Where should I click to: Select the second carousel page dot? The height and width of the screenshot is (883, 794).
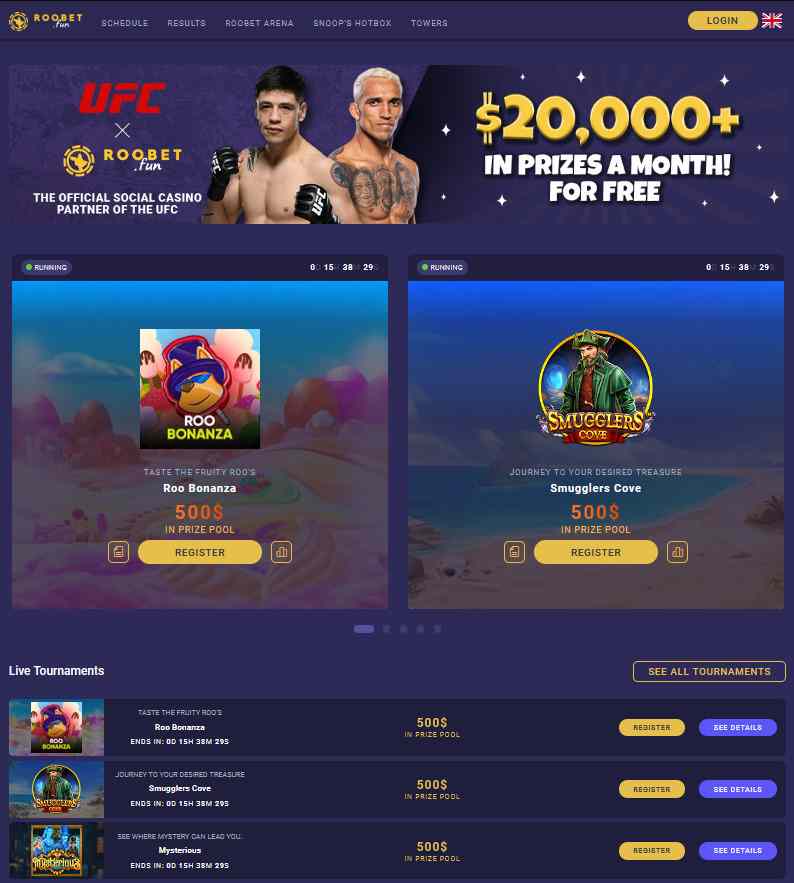(386, 628)
